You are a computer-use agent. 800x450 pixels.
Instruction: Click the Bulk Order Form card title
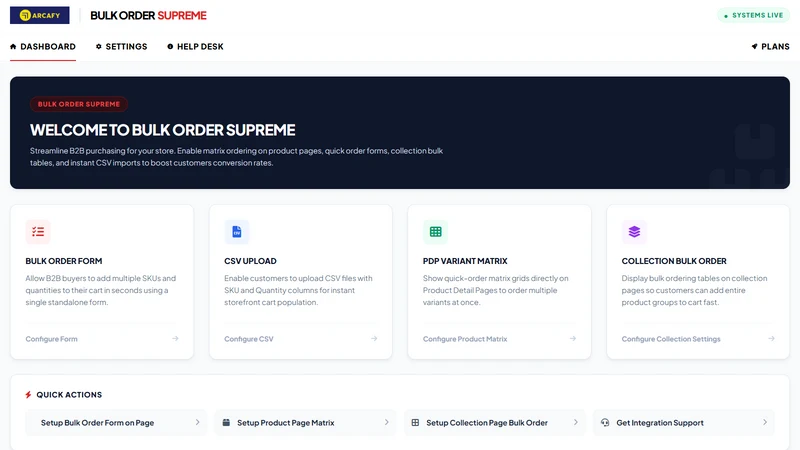(64, 261)
